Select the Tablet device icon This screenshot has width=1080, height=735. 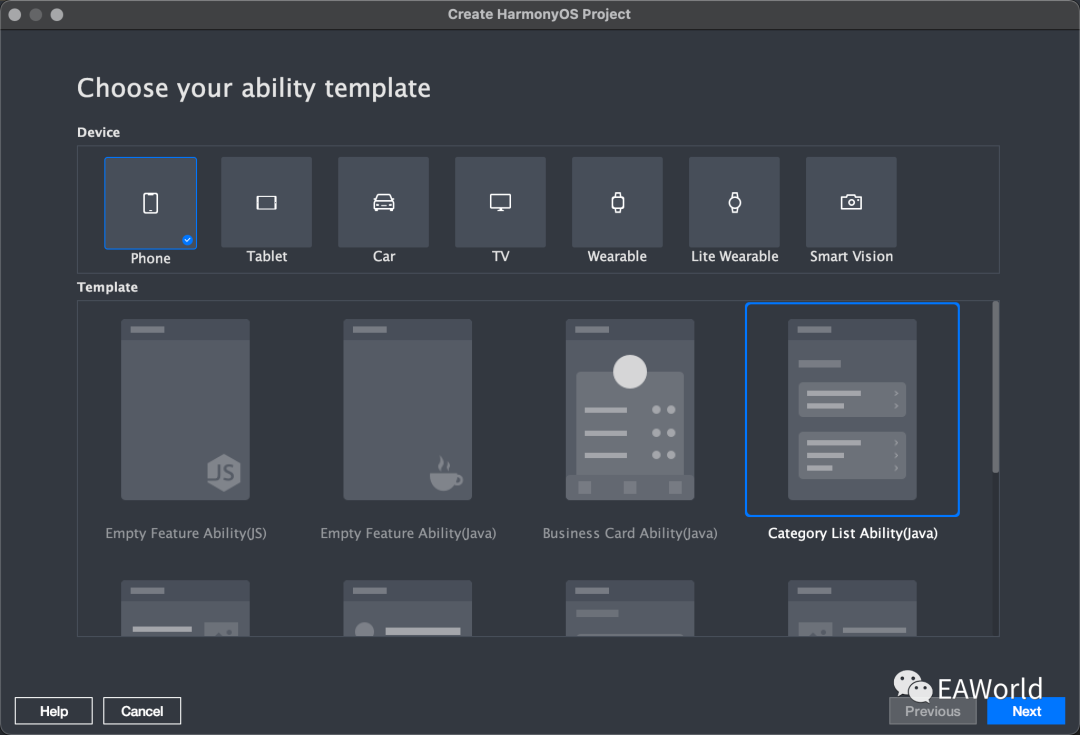point(267,203)
